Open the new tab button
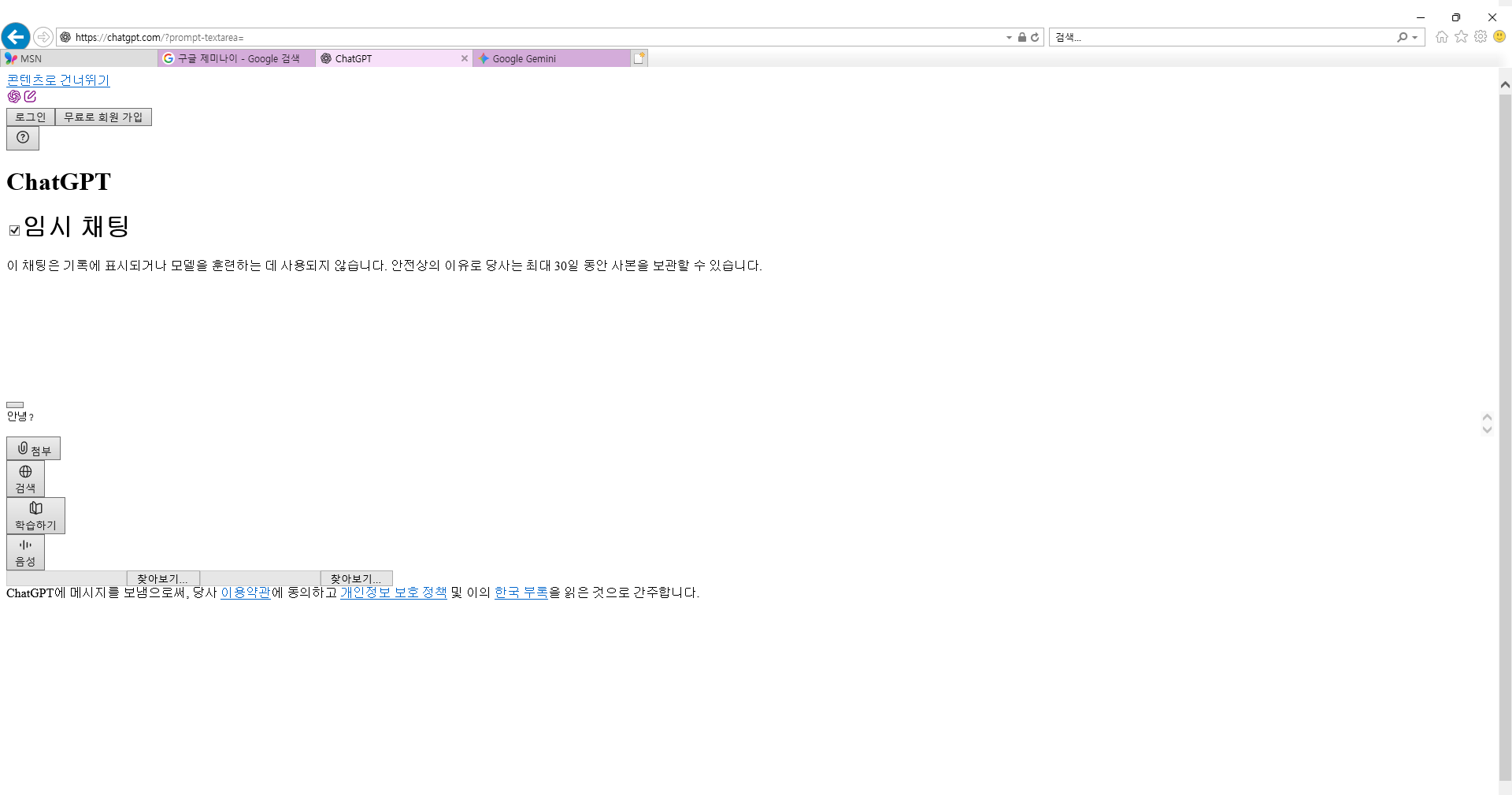 click(x=639, y=58)
